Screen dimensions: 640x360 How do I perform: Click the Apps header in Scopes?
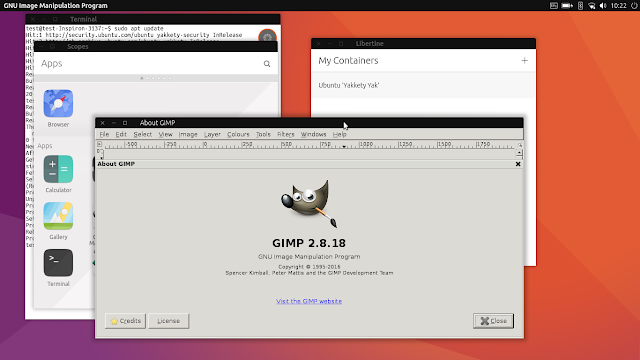[x=51, y=63]
